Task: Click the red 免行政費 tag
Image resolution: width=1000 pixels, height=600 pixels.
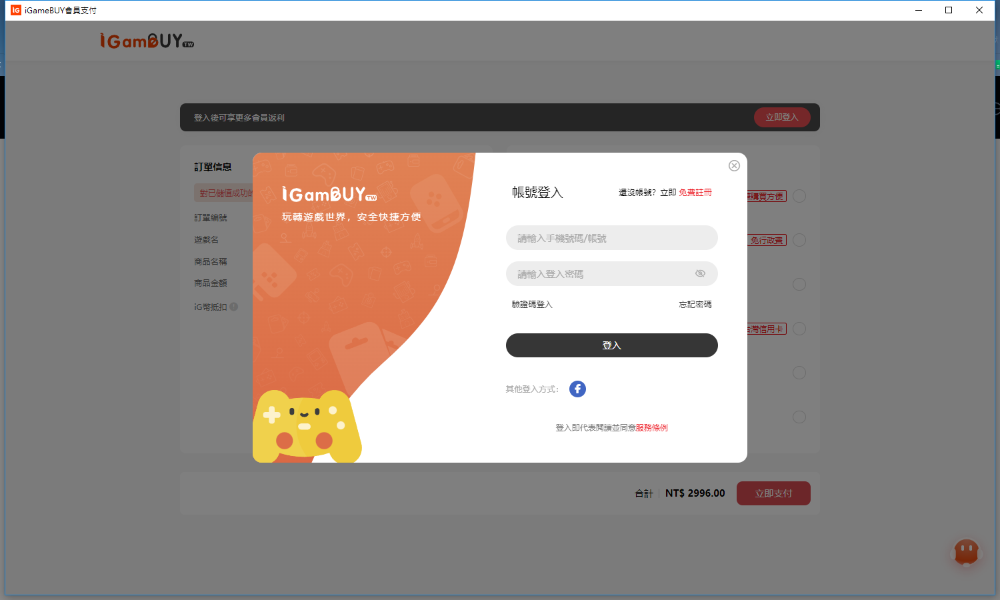Action: click(767, 240)
